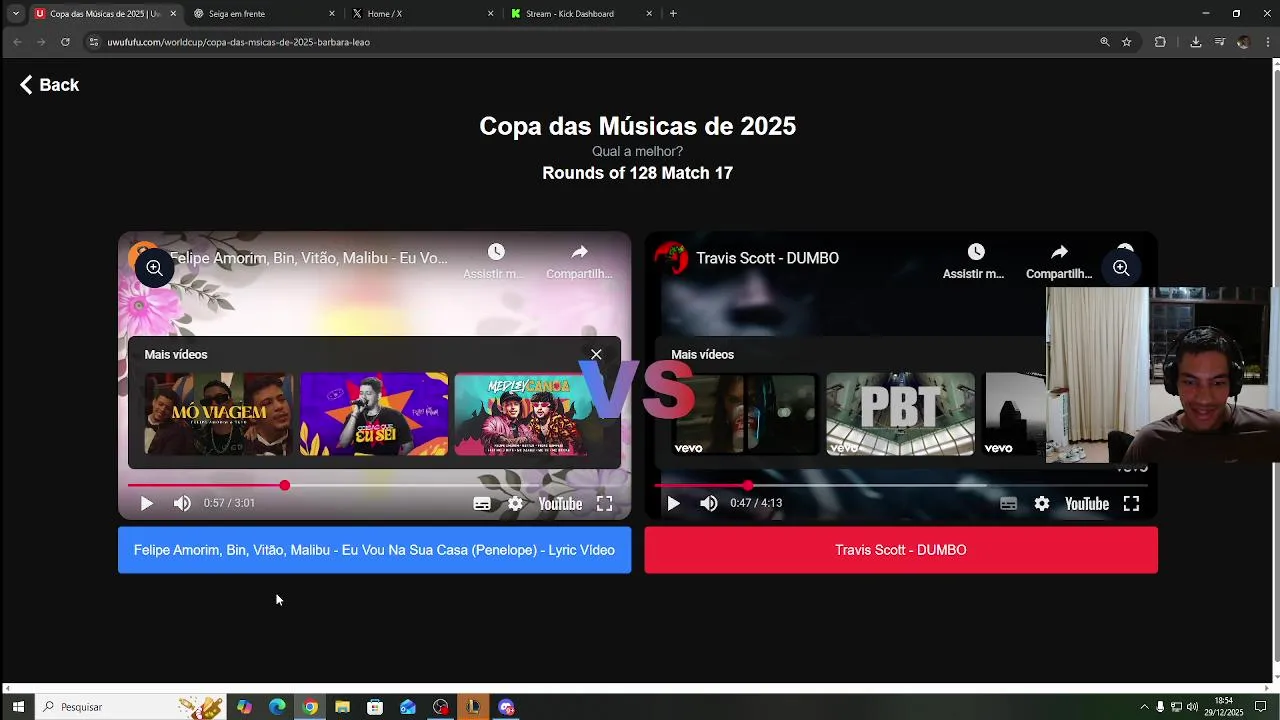Mute the Travis Scott video volume
The height and width of the screenshot is (720, 1280).
coord(709,503)
